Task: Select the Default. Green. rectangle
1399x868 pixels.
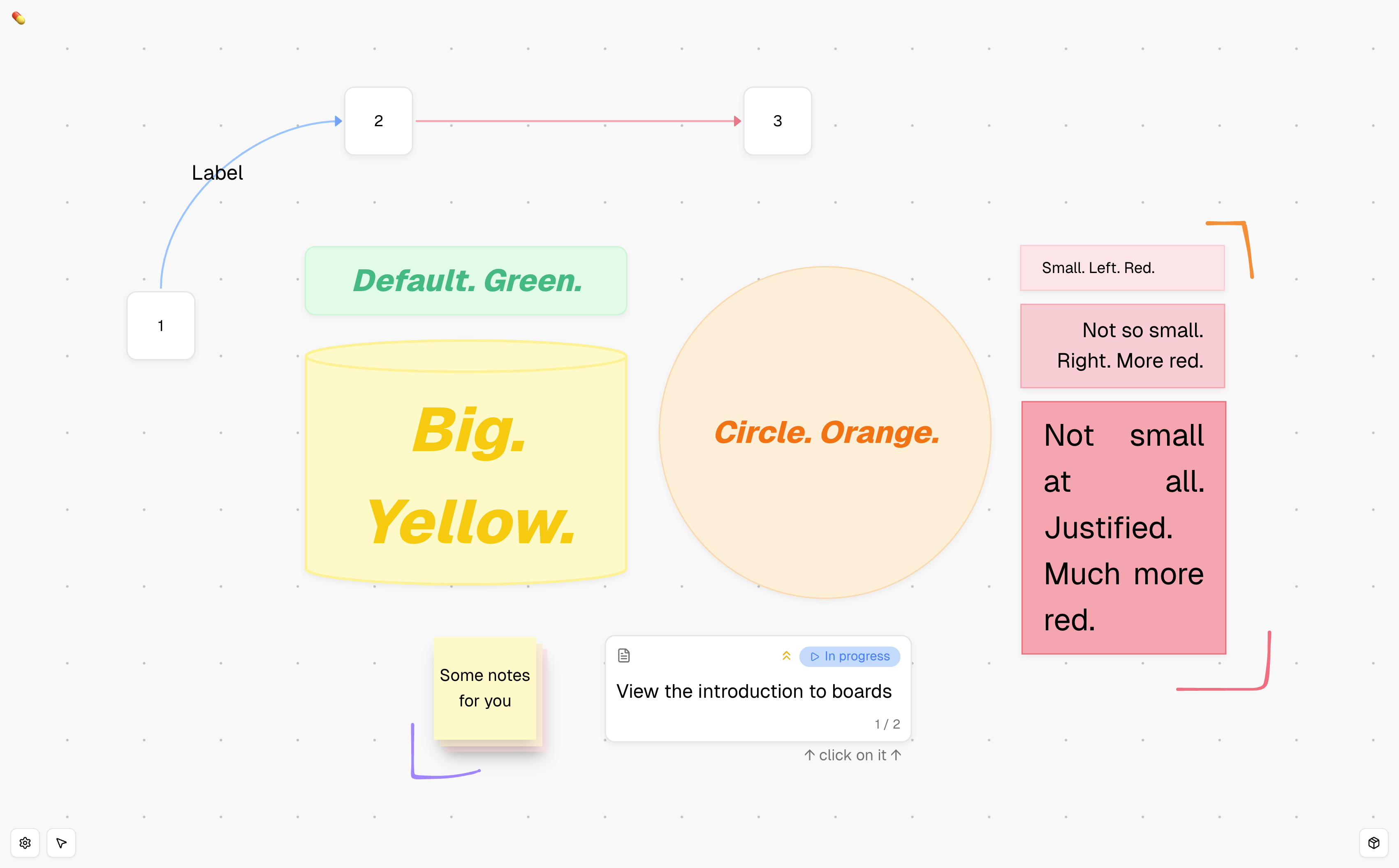Action: (x=466, y=281)
